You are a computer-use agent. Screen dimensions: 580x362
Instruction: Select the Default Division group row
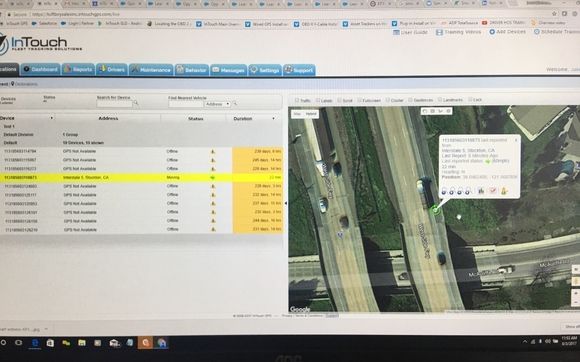142,135
